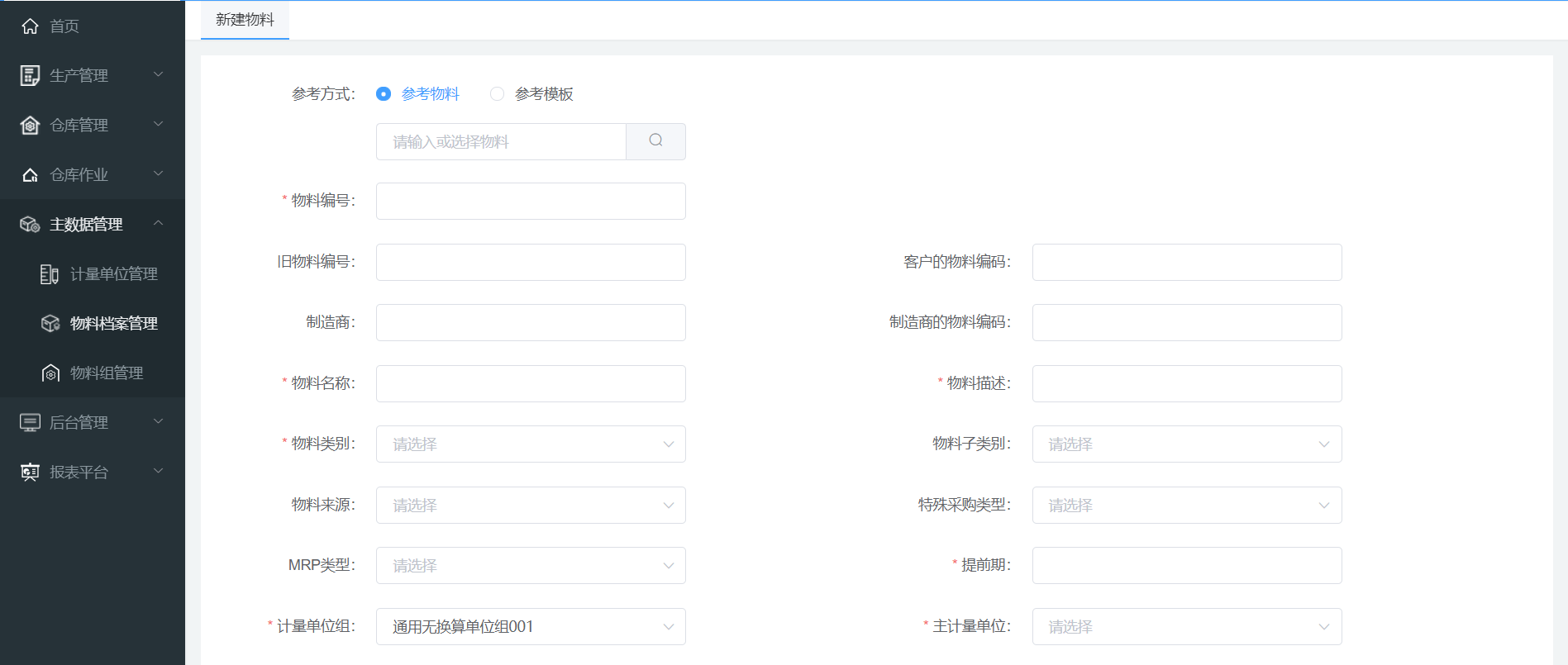Click the 物料编号 input field

tap(530, 202)
